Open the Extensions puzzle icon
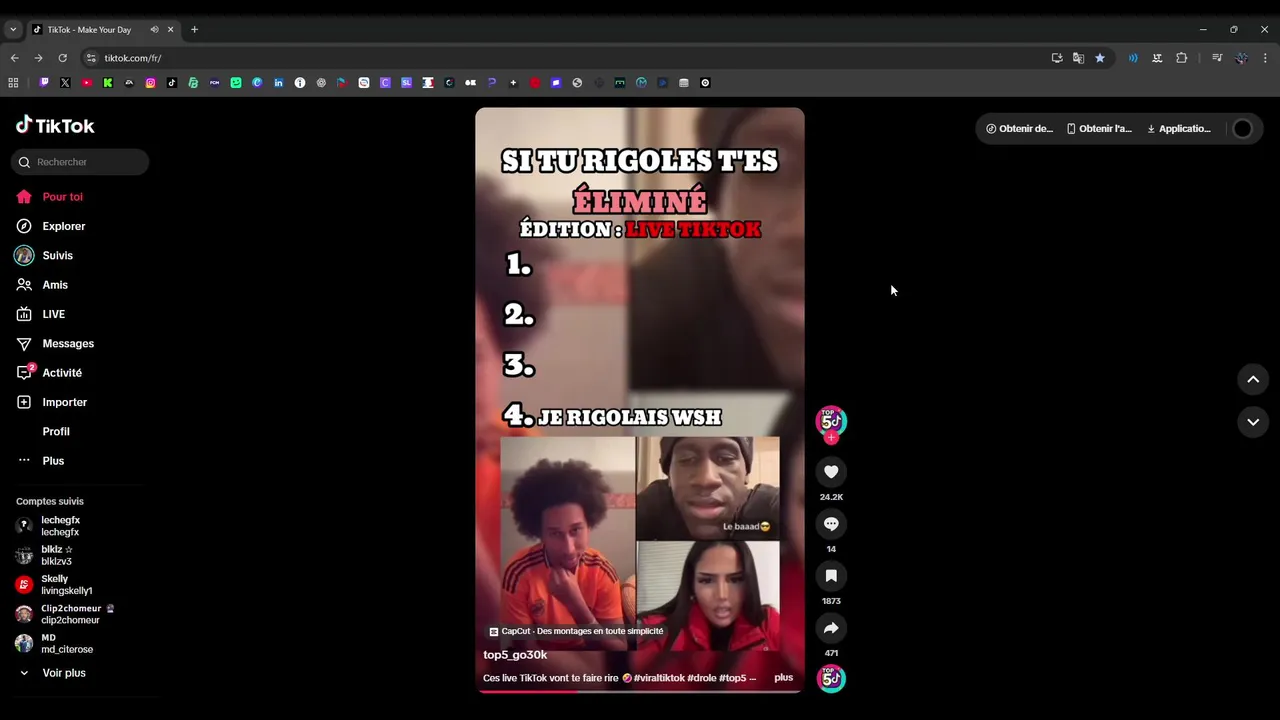This screenshot has height=720, width=1280. tap(1181, 58)
